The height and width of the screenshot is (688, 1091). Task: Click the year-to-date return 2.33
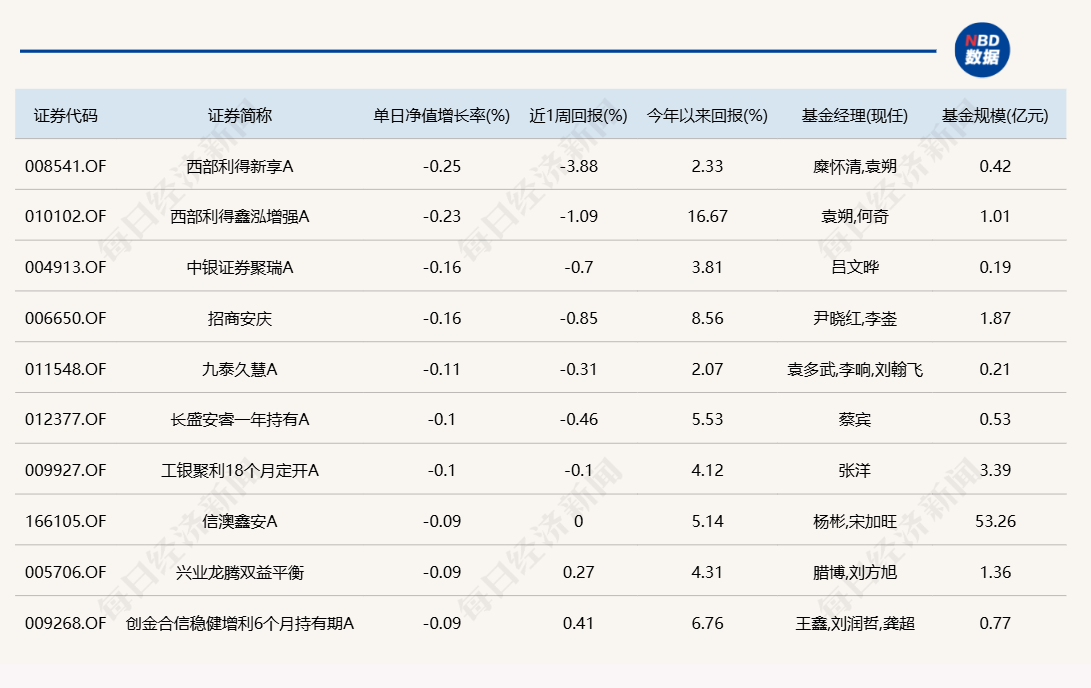point(708,166)
